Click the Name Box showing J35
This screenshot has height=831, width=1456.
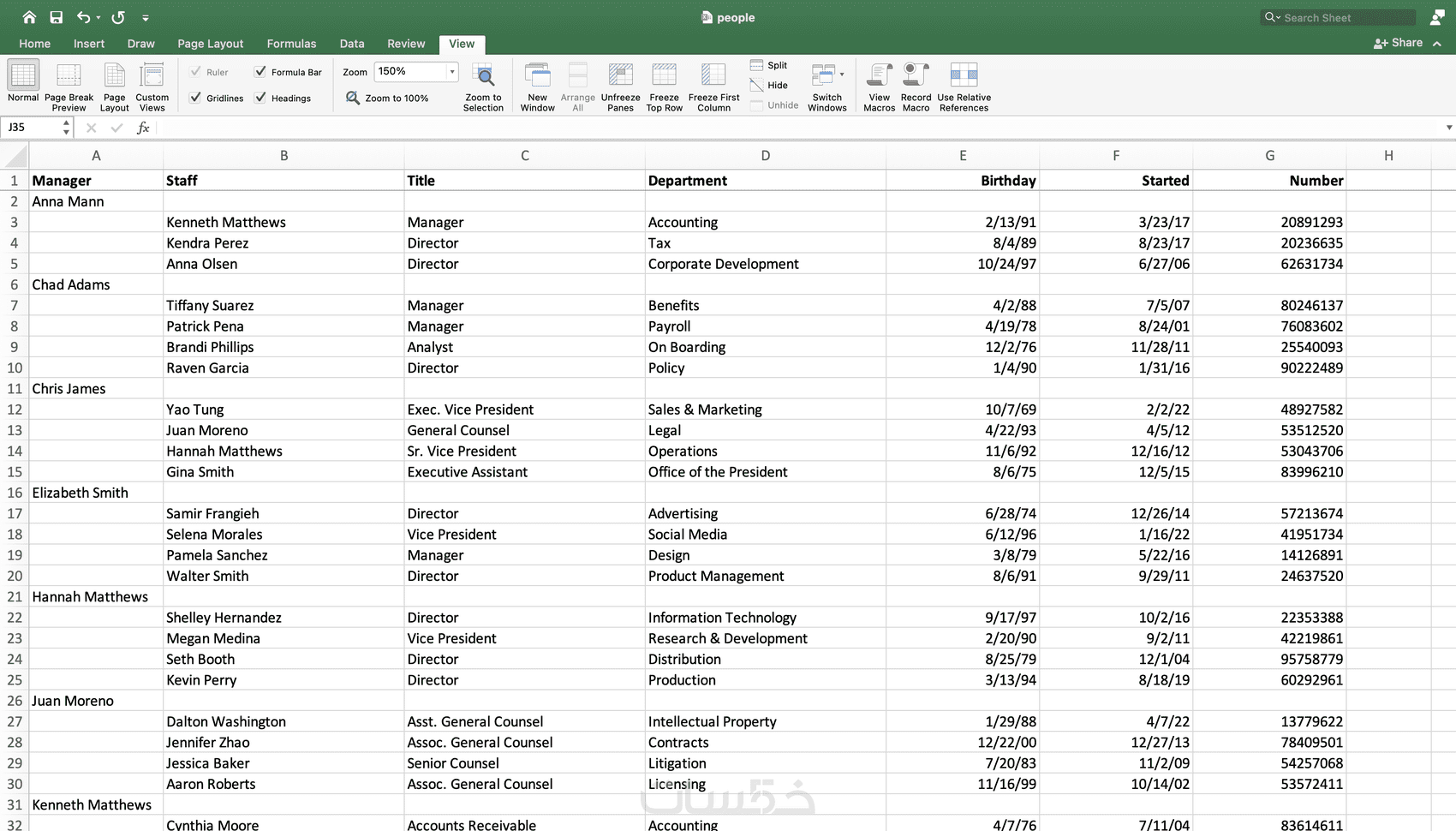(32, 128)
